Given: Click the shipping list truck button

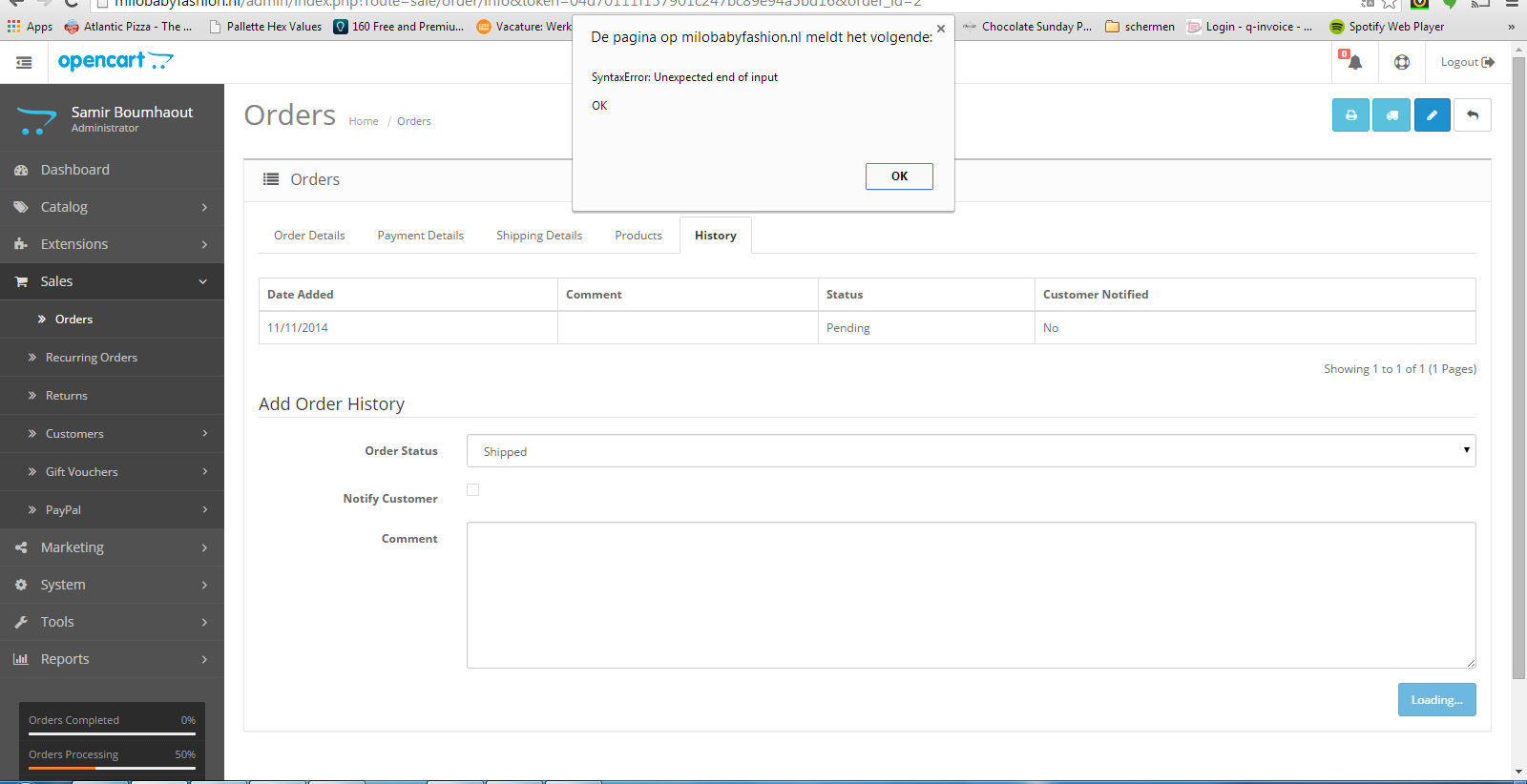Looking at the screenshot, I should 1391,115.
